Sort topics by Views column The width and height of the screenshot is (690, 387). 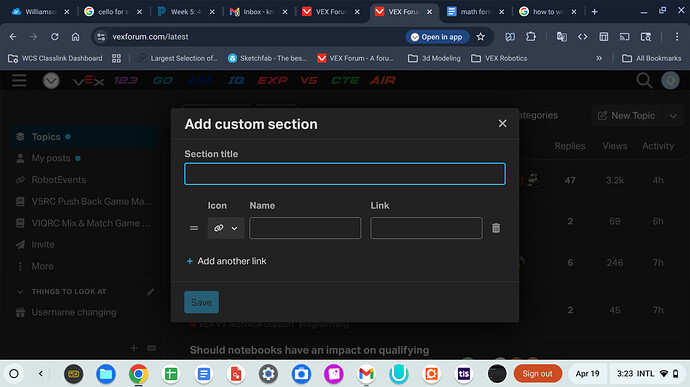point(614,146)
